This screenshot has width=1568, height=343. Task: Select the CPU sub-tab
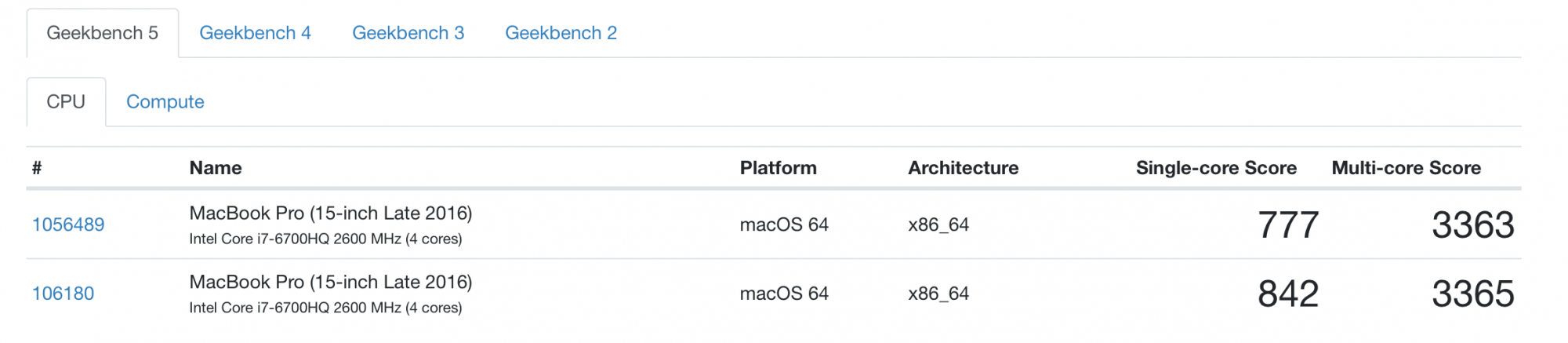click(x=66, y=102)
